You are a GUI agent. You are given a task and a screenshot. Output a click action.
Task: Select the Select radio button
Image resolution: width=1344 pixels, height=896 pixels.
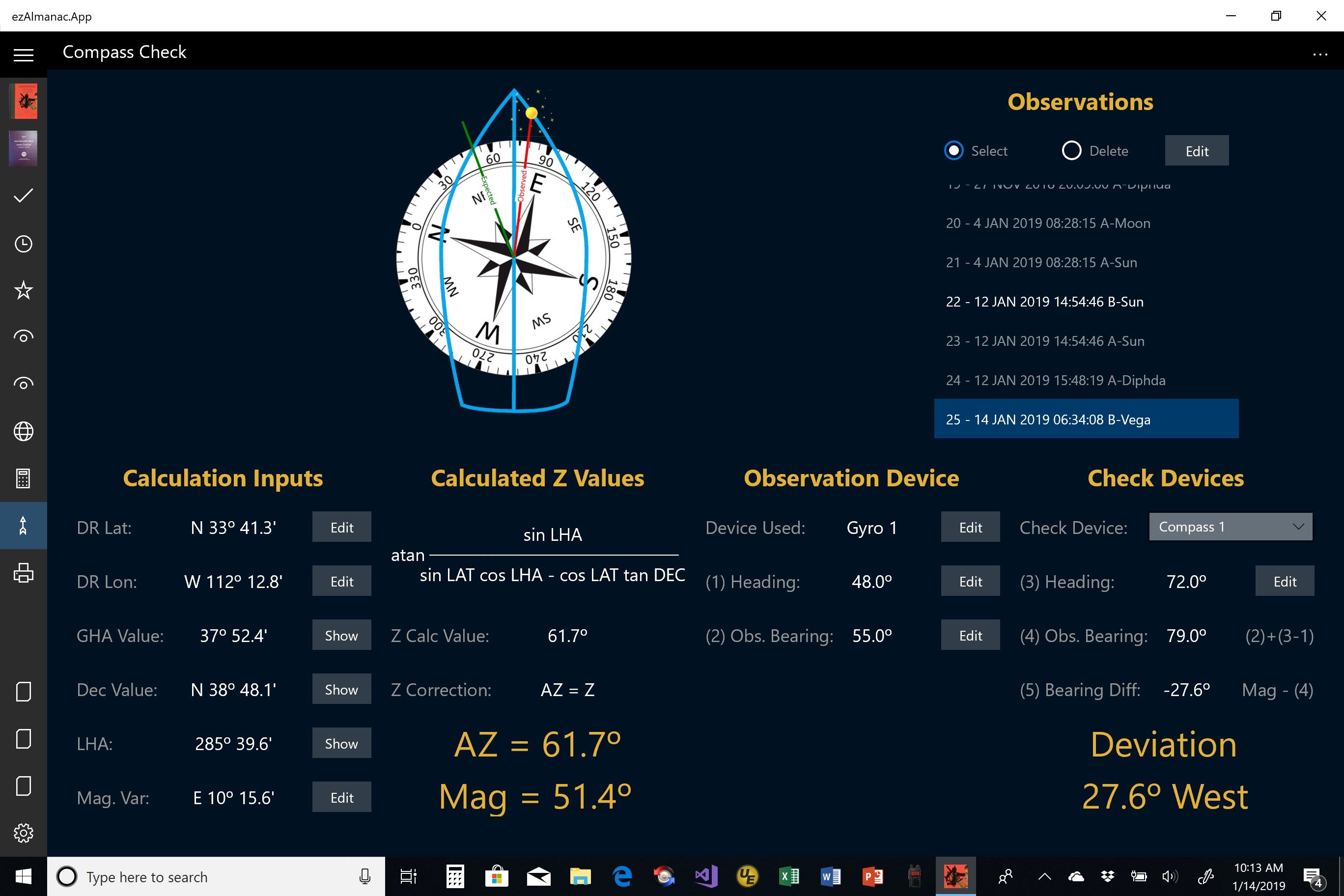coord(952,151)
